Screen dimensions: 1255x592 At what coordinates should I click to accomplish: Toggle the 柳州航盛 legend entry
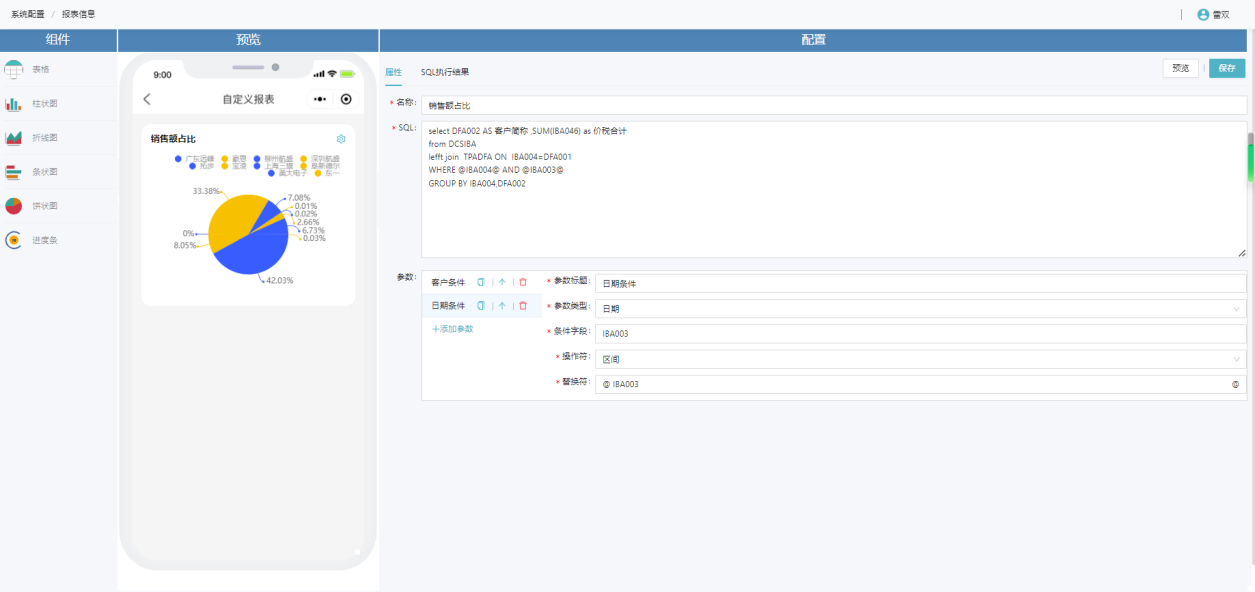click(x=273, y=158)
